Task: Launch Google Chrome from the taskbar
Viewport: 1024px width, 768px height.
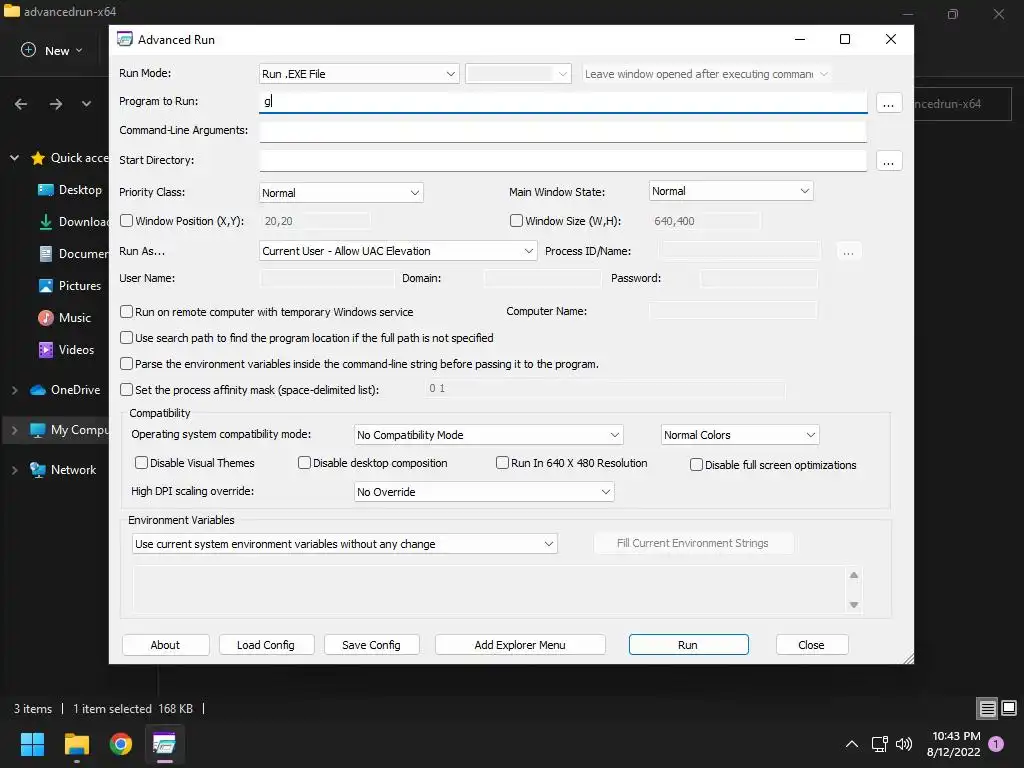Action: tap(120, 744)
